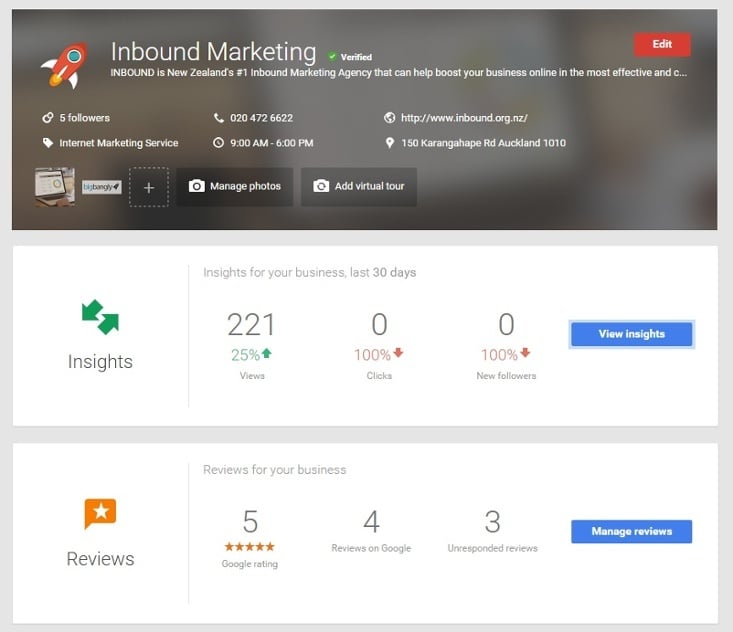
Task: Click 'Internet Marketing Service' category text
Action: [119, 143]
